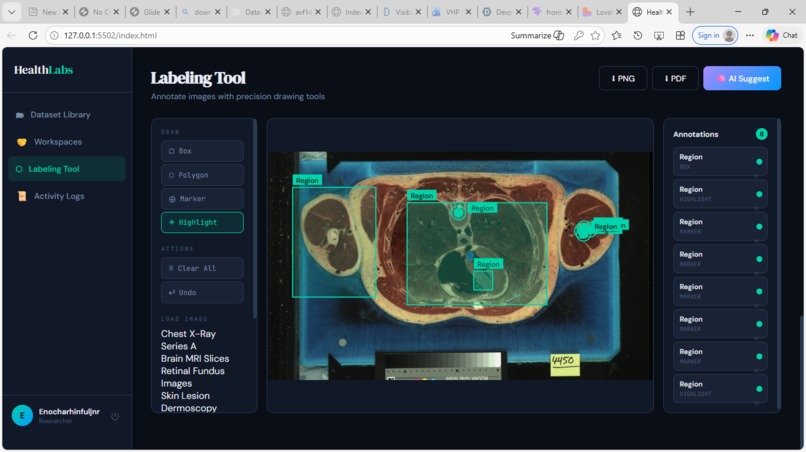Toggle the active Highlight tool
The width and height of the screenshot is (806, 452).
(202, 222)
